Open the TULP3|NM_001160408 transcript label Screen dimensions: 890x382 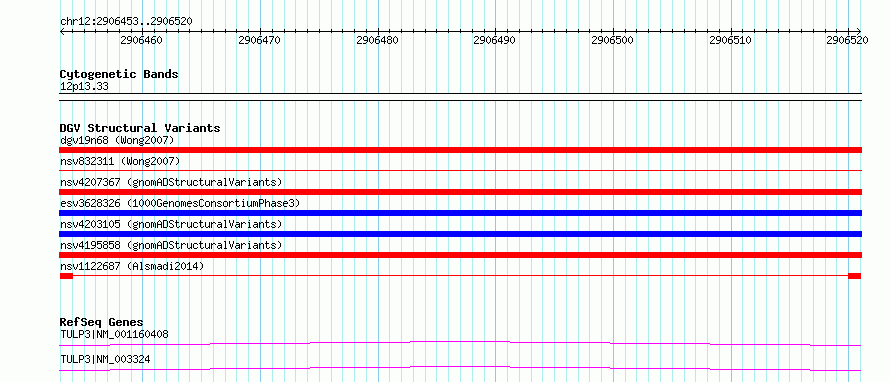tap(114, 334)
